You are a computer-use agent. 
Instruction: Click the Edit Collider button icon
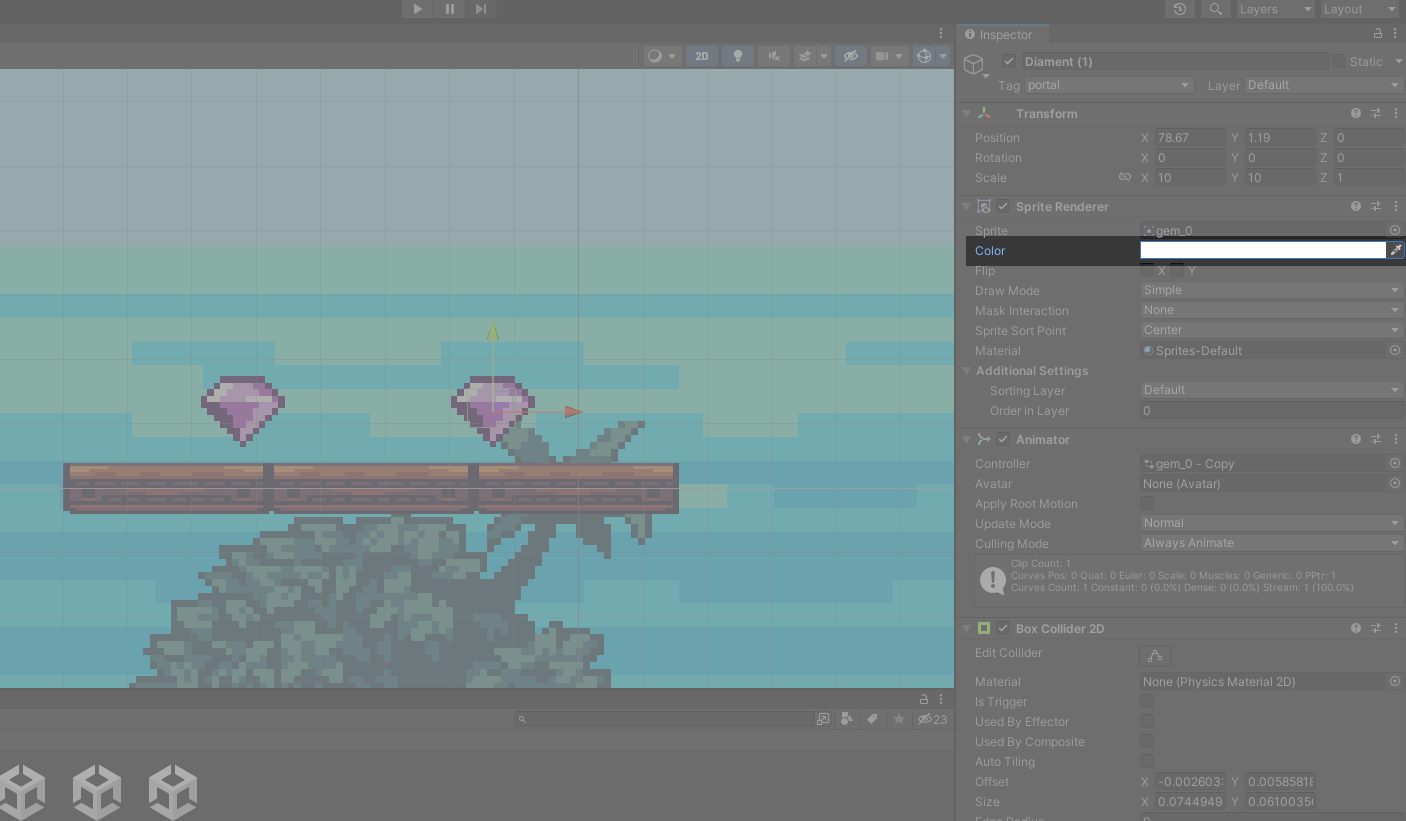(x=1155, y=656)
